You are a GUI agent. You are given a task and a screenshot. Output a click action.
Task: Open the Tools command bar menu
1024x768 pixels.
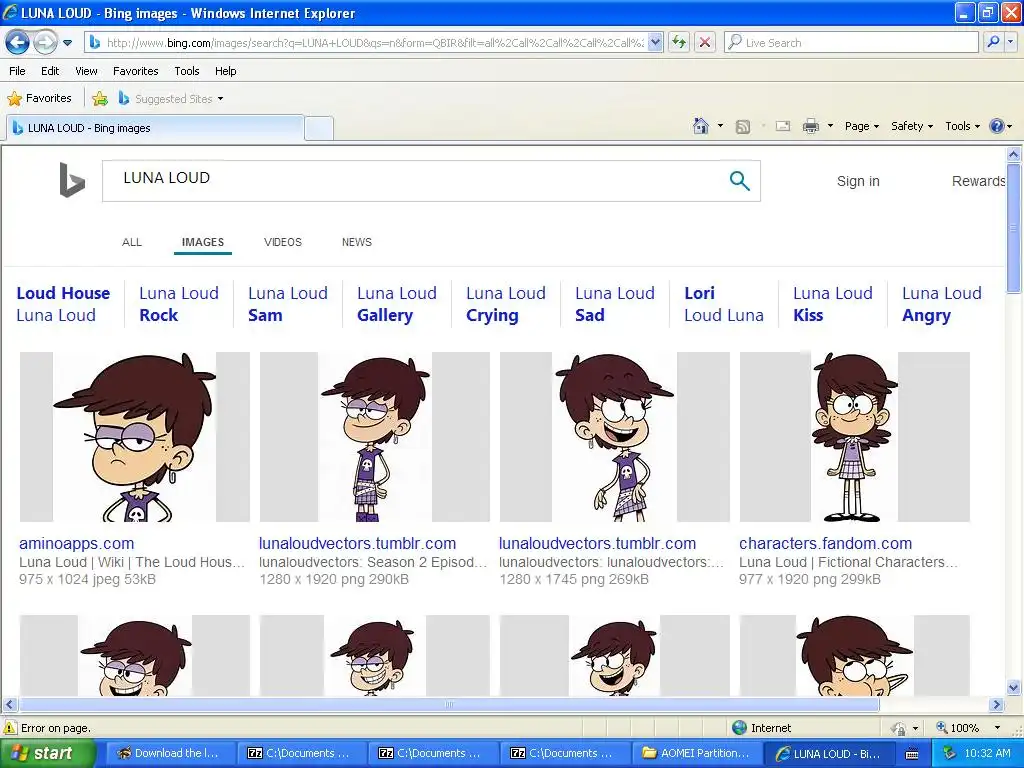(x=963, y=126)
